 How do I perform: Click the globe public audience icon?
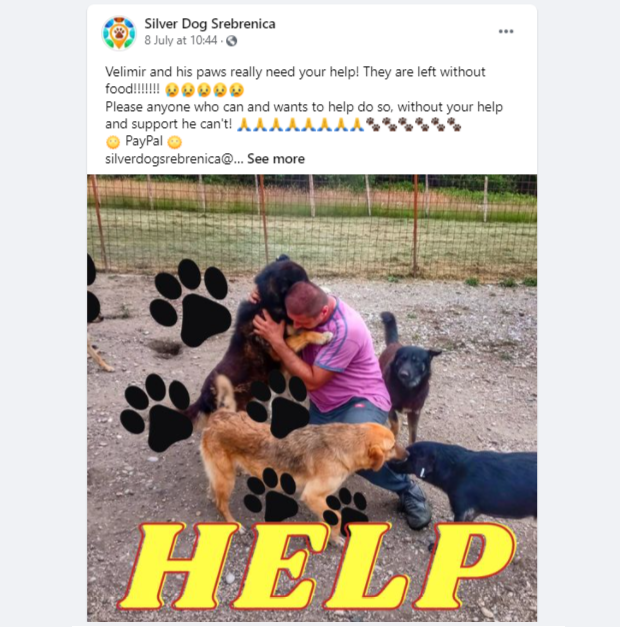231,41
